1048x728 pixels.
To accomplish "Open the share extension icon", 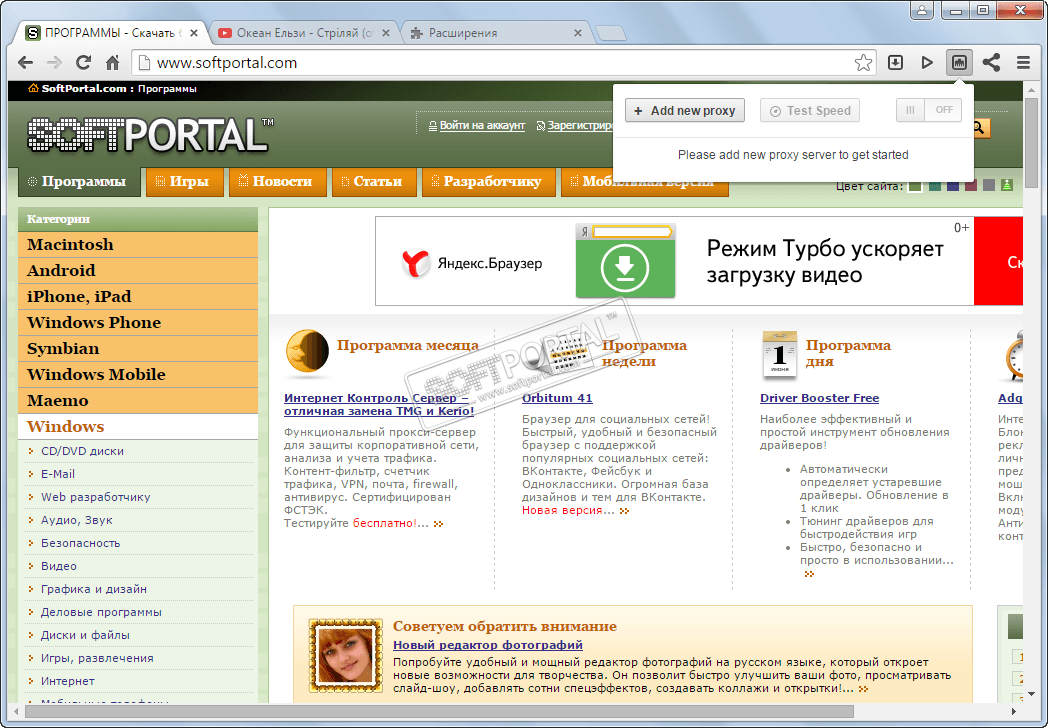I will [x=991, y=63].
